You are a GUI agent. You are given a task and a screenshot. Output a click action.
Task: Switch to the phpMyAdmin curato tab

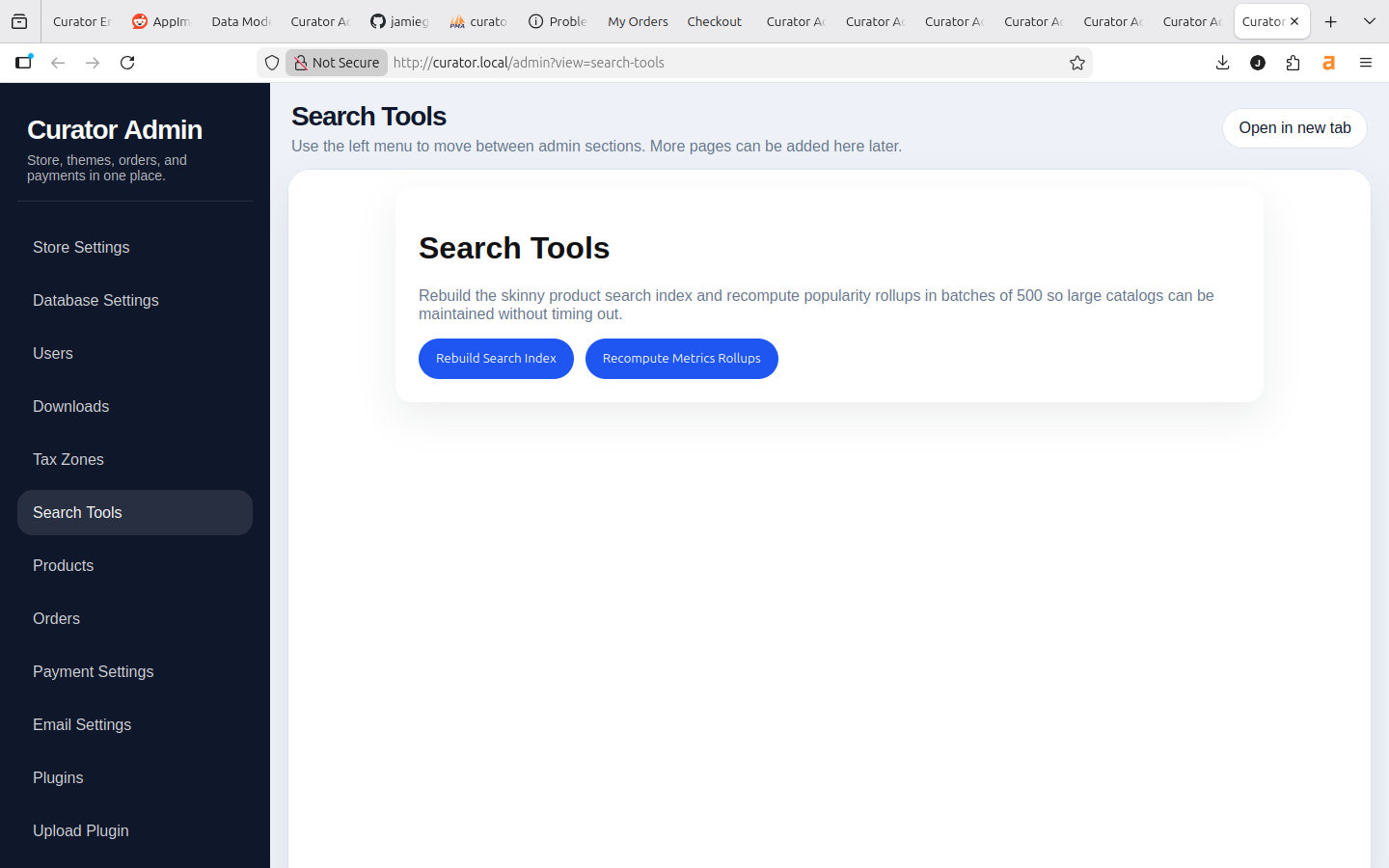[x=478, y=21]
